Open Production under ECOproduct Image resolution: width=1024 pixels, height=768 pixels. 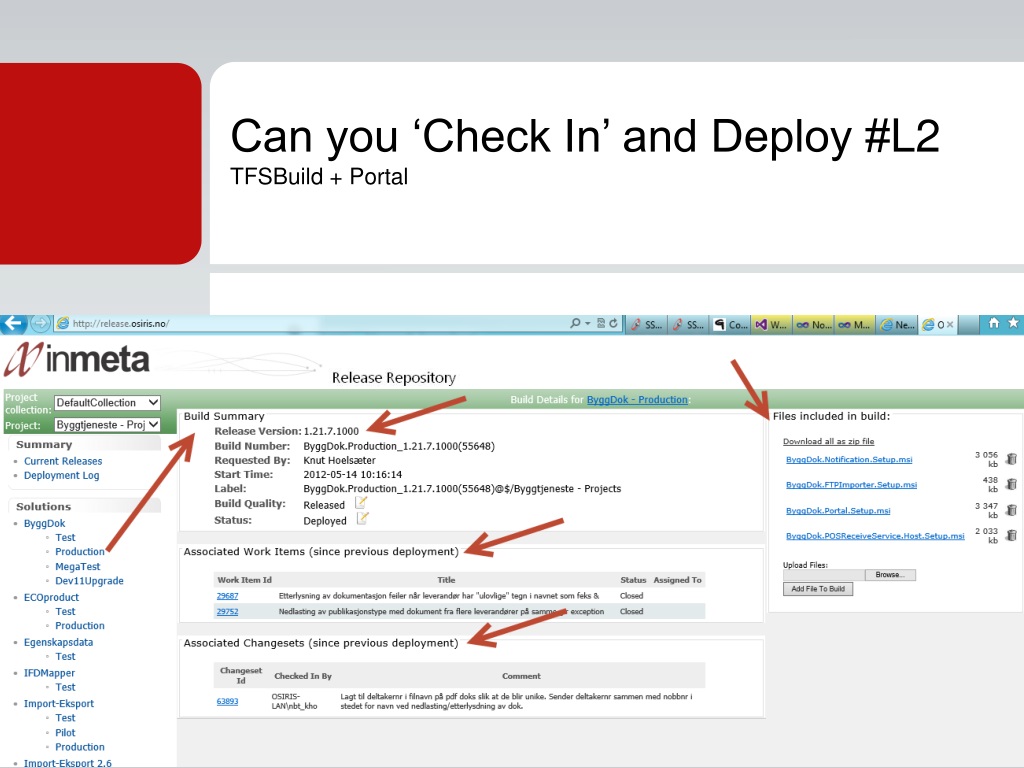80,626
